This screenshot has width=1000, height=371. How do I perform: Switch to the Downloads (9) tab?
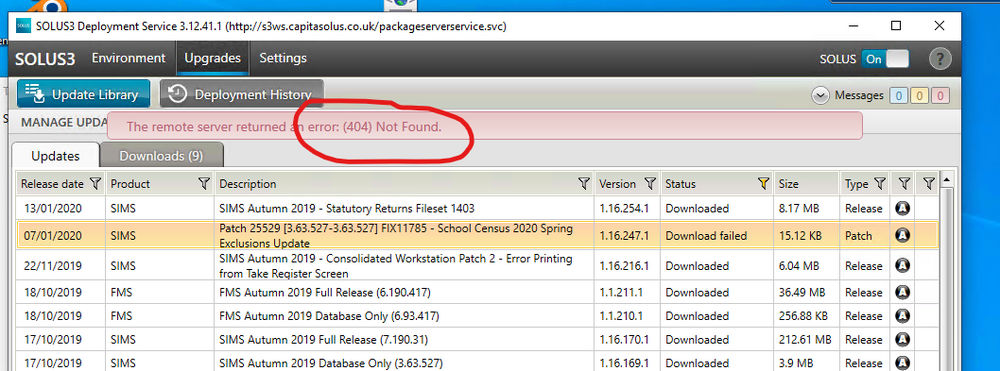pyautogui.click(x=161, y=156)
